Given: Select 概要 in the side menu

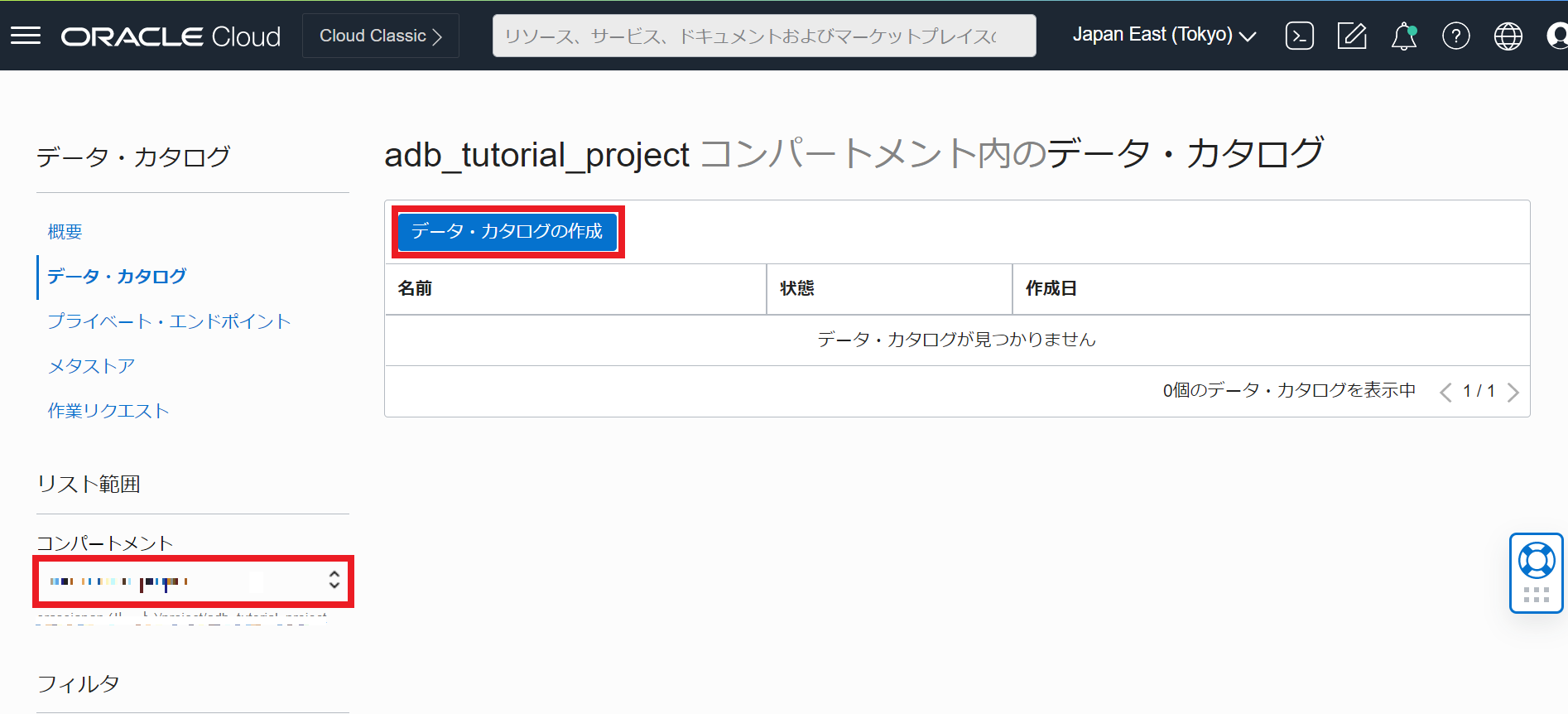Looking at the screenshot, I should [65, 232].
